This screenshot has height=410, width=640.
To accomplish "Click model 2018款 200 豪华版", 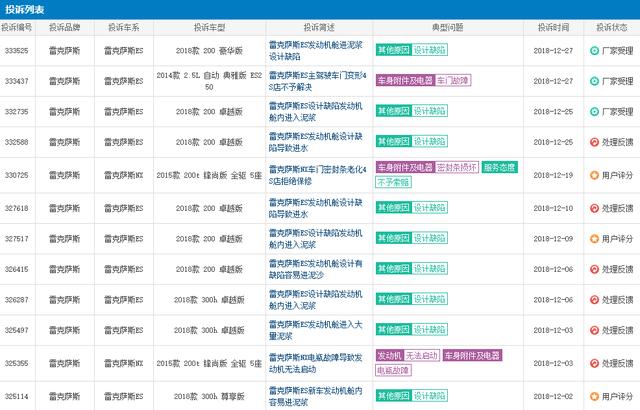I will click(209, 51).
